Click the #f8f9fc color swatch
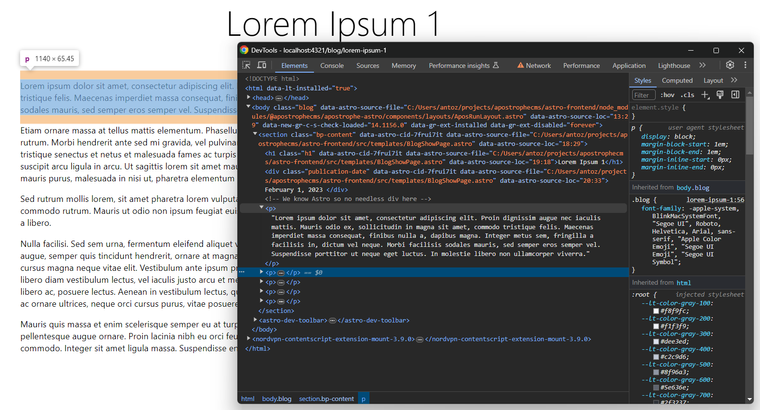 (x=656, y=311)
